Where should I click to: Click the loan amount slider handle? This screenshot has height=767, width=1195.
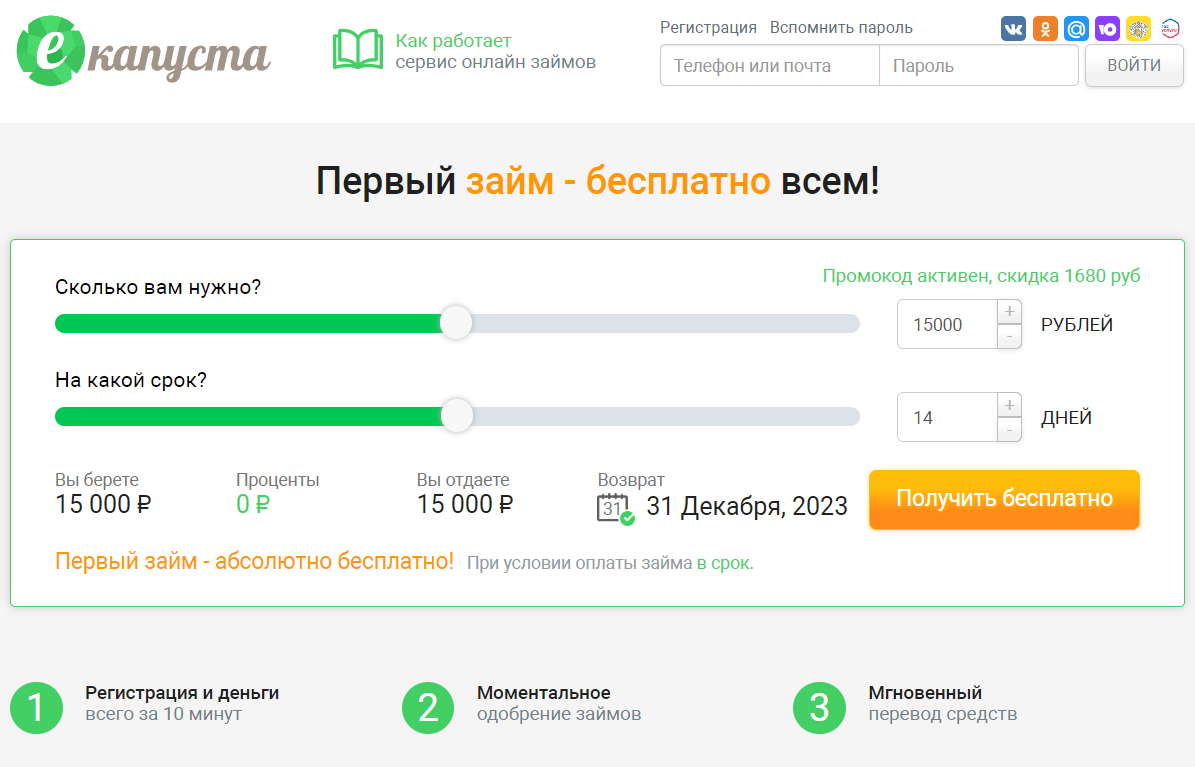click(456, 323)
